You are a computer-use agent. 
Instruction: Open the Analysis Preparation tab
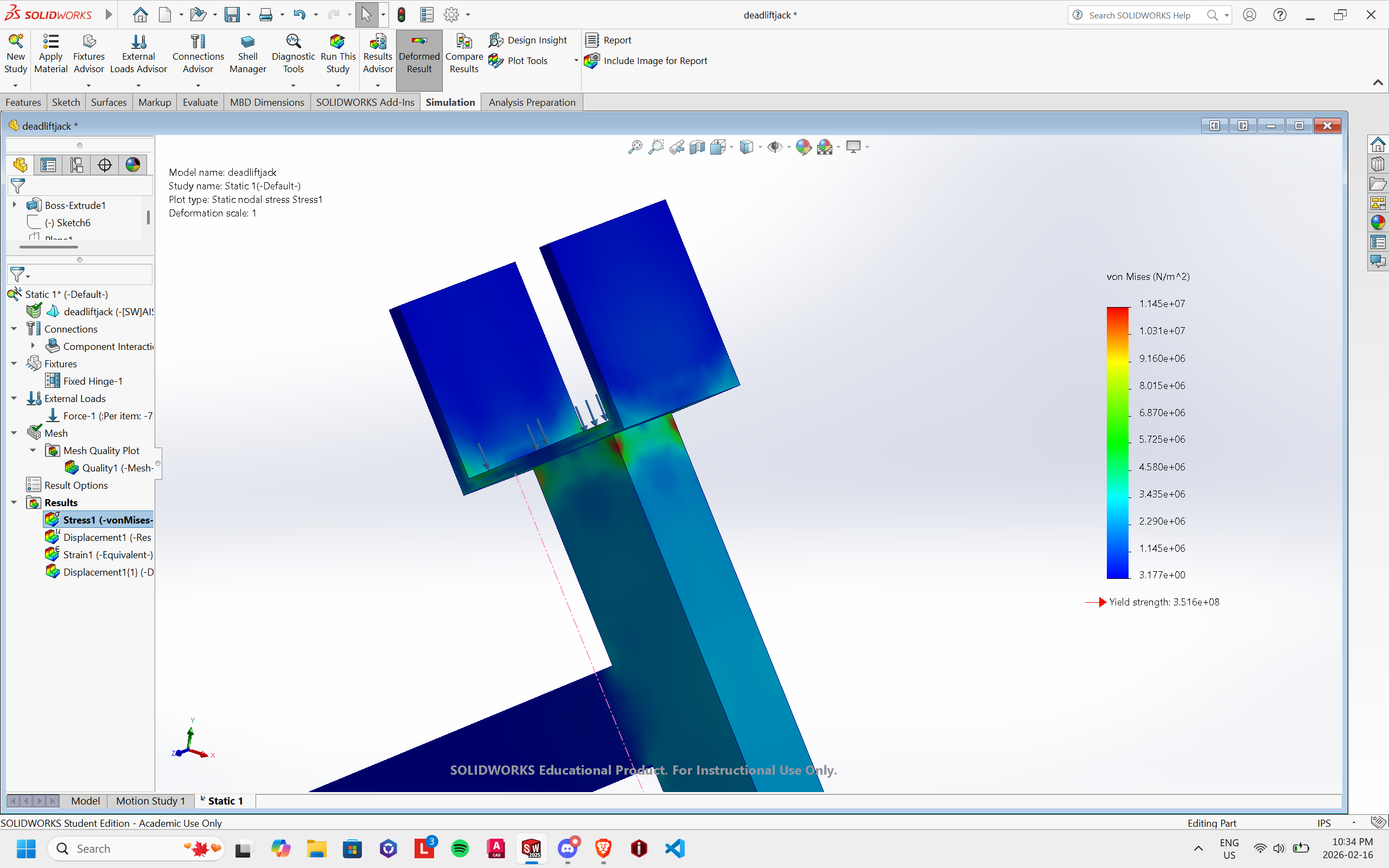[x=532, y=102]
